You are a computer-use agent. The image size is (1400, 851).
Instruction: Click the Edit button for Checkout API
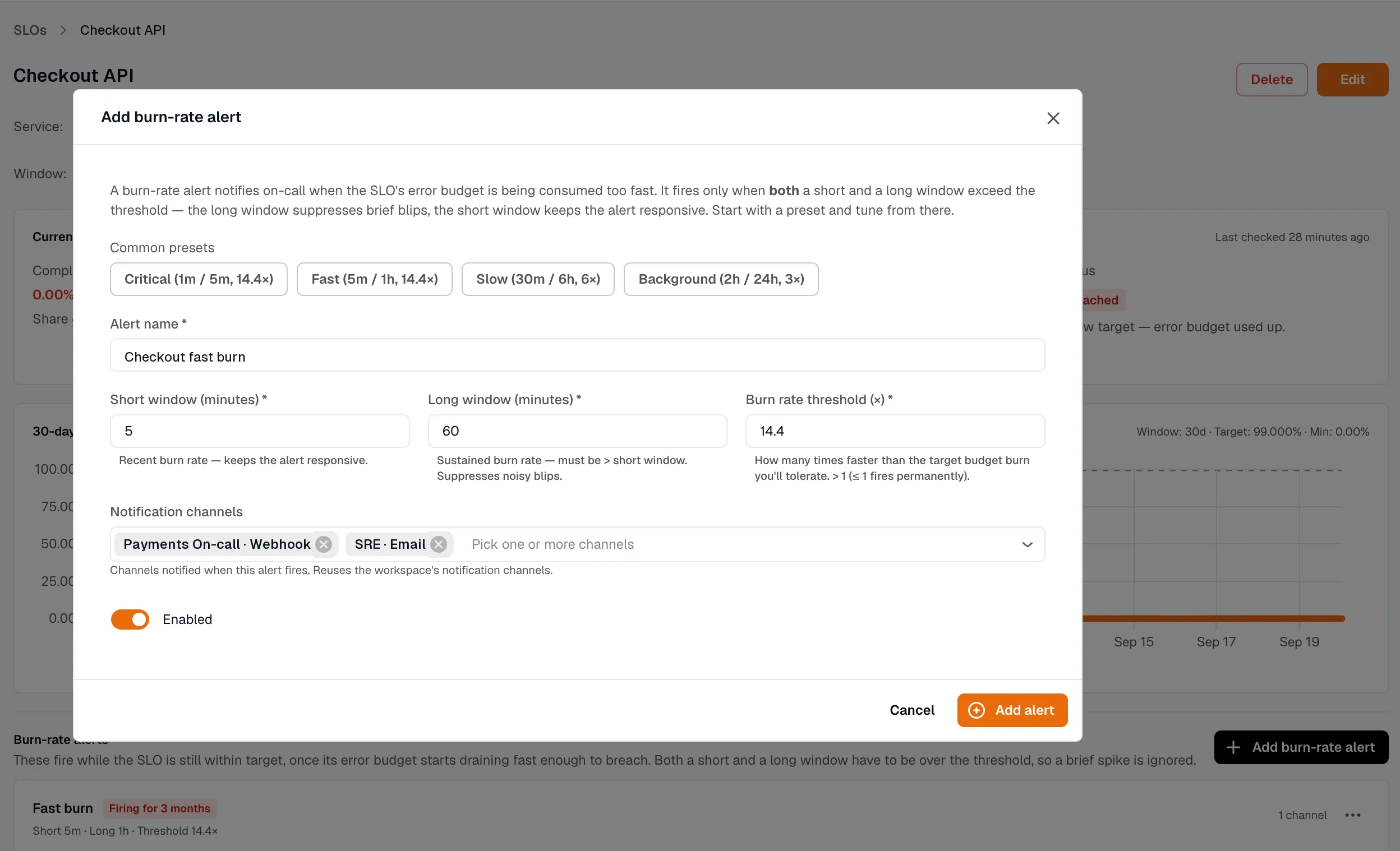click(1352, 80)
